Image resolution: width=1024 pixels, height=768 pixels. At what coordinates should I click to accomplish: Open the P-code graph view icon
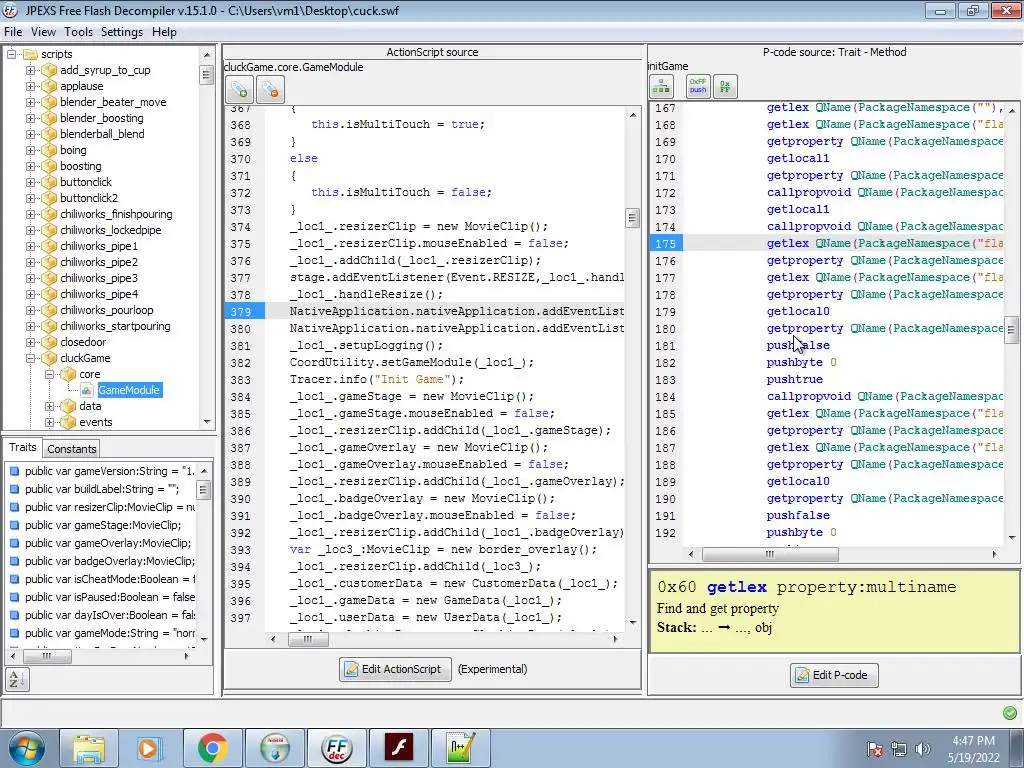(x=662, y=87)
